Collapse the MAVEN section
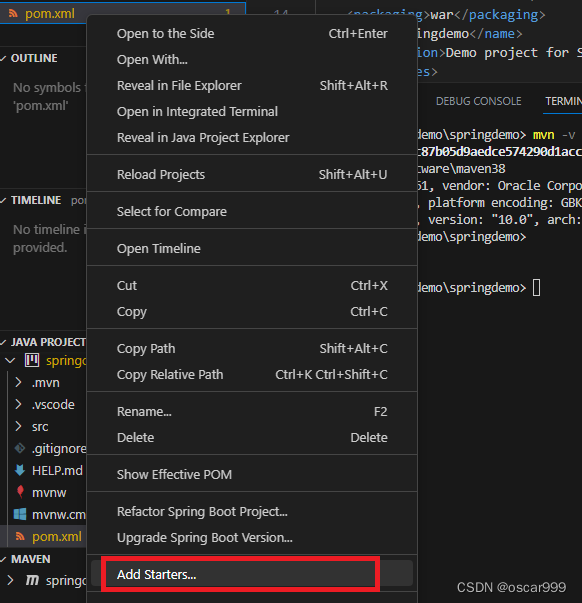582x603 pixels. [x=3, y=559]
